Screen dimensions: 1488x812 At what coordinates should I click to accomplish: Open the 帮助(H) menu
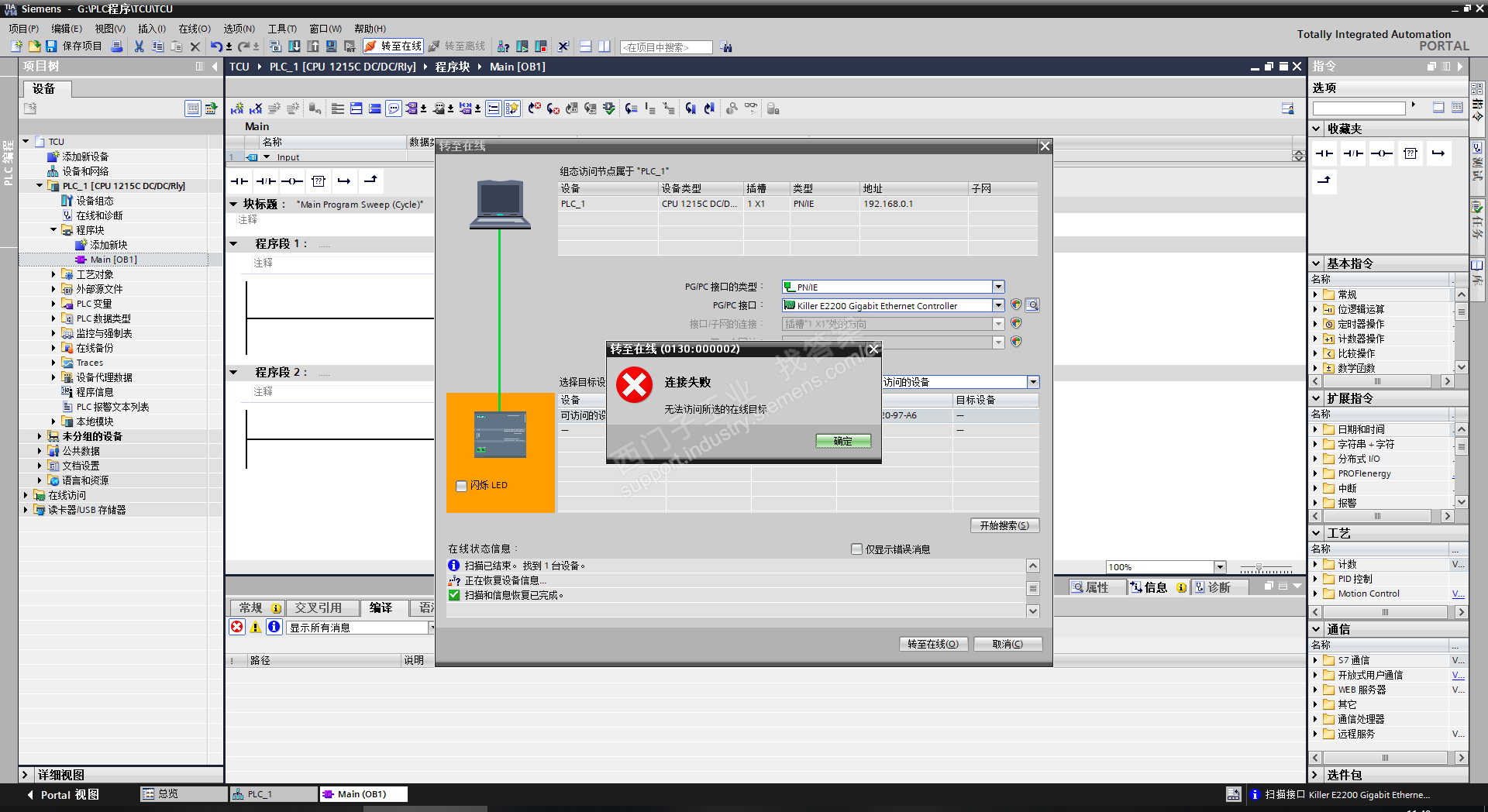[x=370, y=29]
